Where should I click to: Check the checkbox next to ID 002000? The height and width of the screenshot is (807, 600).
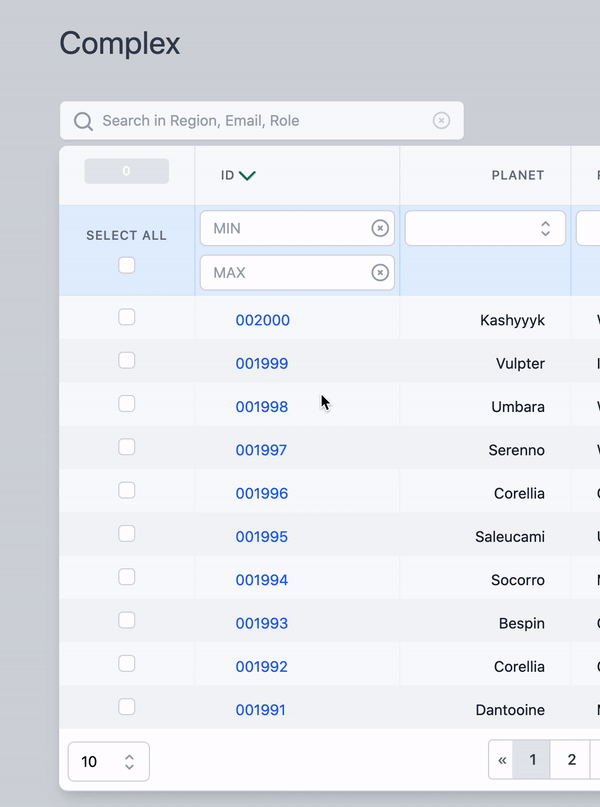pos(126,317)
